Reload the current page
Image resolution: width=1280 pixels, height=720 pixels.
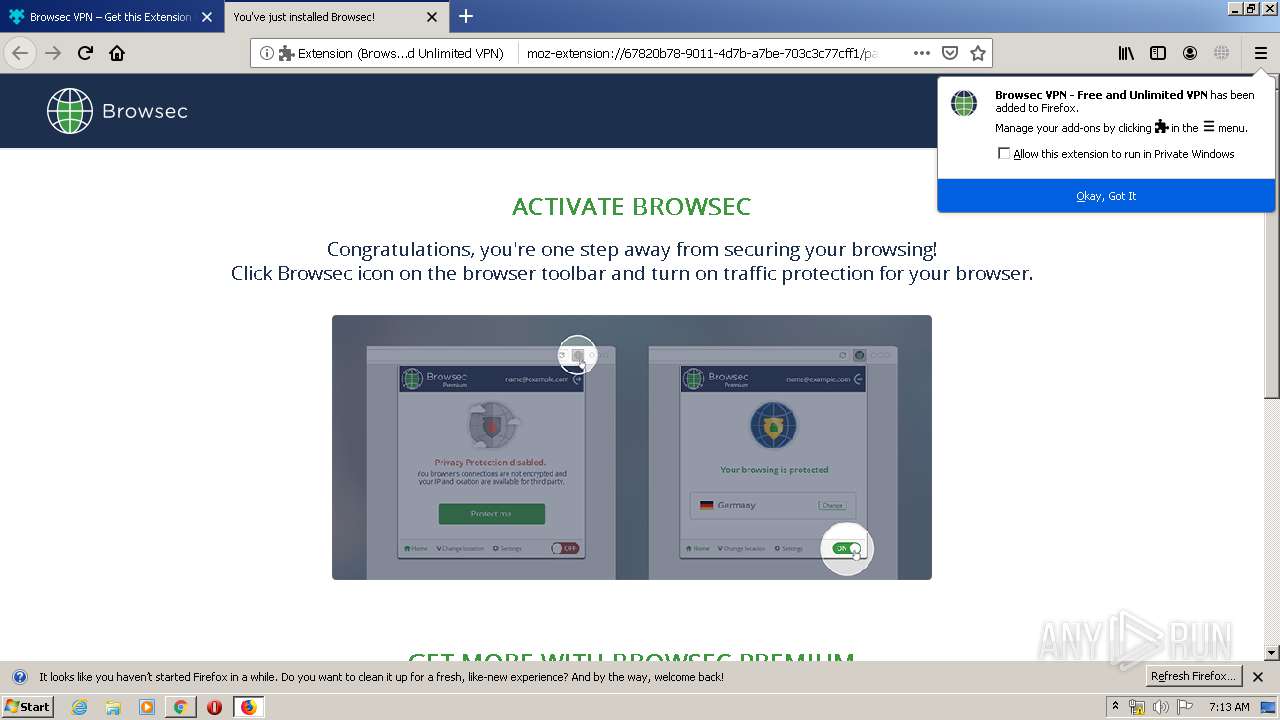click(85, 53)
